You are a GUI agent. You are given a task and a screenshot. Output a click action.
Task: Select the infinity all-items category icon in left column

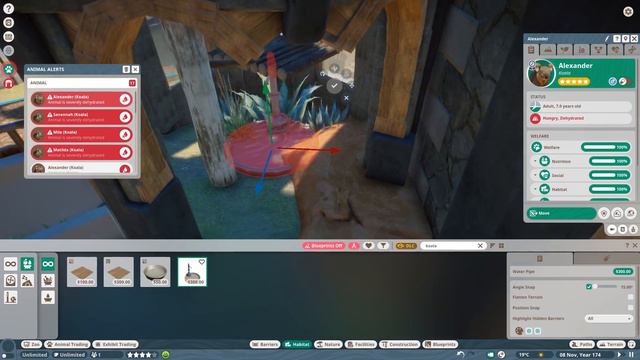pos(11,264)
